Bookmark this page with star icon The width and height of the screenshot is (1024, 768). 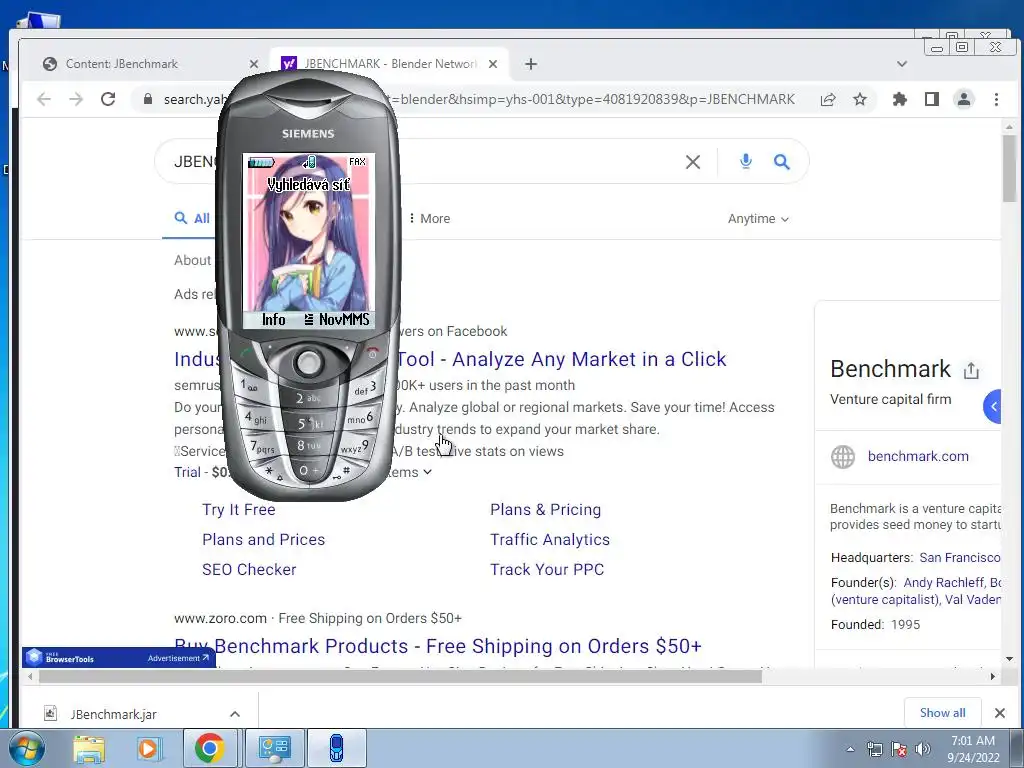(860, 99)
